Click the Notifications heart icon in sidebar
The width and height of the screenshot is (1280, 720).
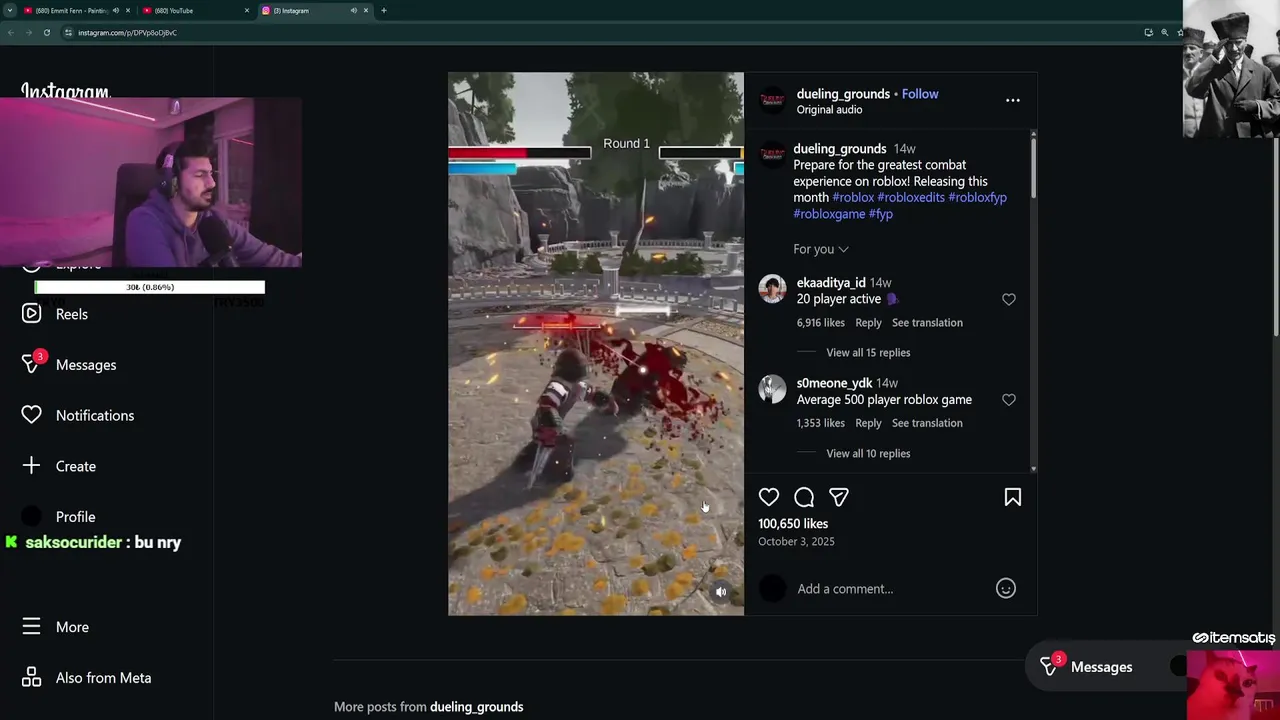32,415
